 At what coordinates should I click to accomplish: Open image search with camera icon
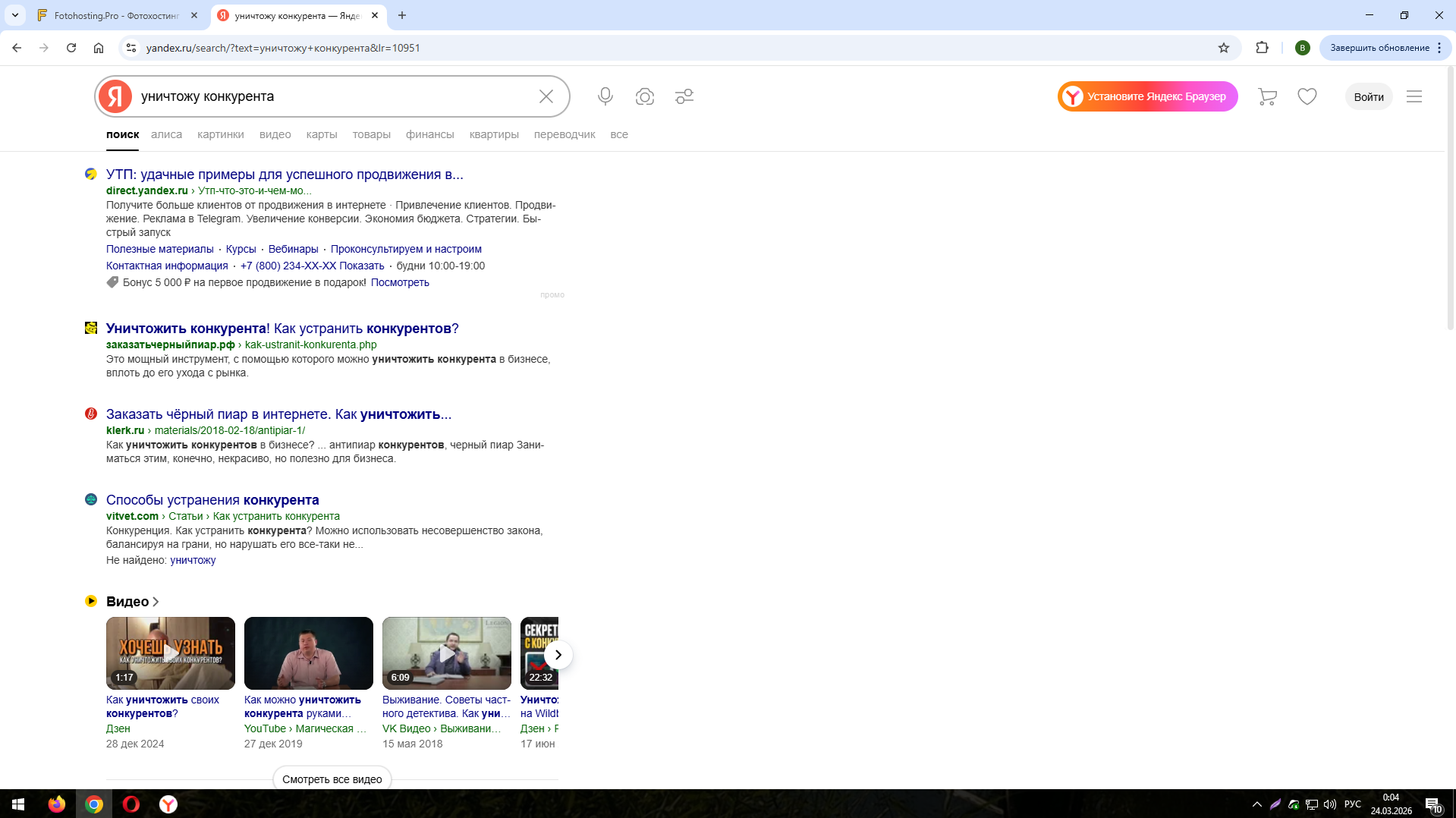click(x=645, y=96)
